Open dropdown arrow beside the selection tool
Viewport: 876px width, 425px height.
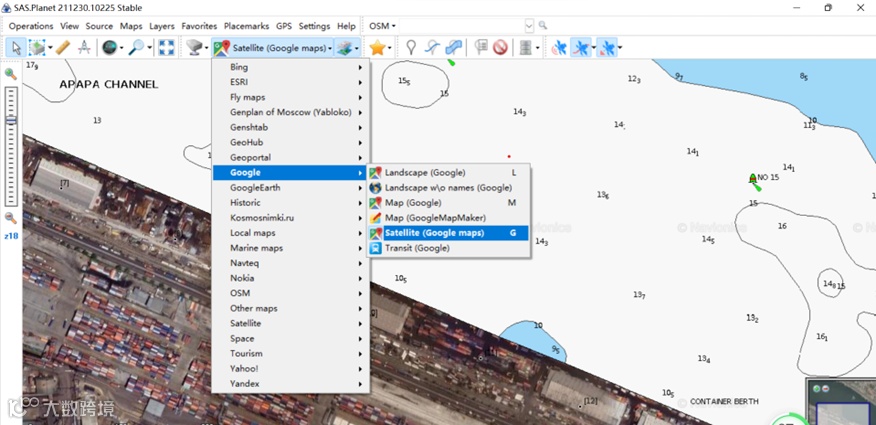(x=50, y=48)
